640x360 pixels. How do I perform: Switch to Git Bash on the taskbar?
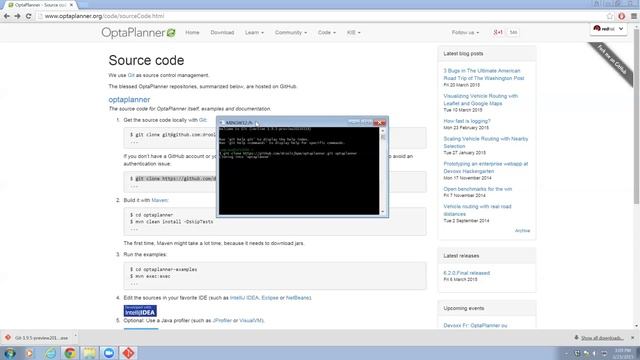click(128, 353)
